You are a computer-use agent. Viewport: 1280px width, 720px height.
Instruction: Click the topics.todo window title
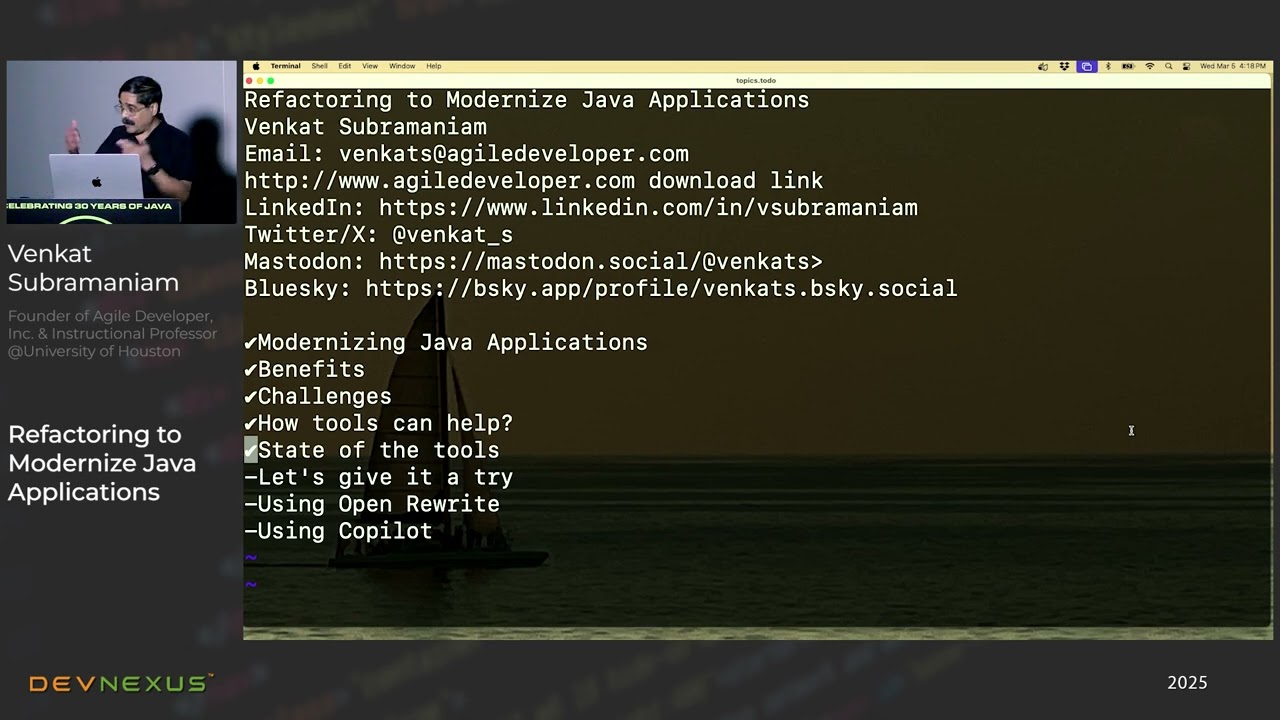tap(756, 80)
